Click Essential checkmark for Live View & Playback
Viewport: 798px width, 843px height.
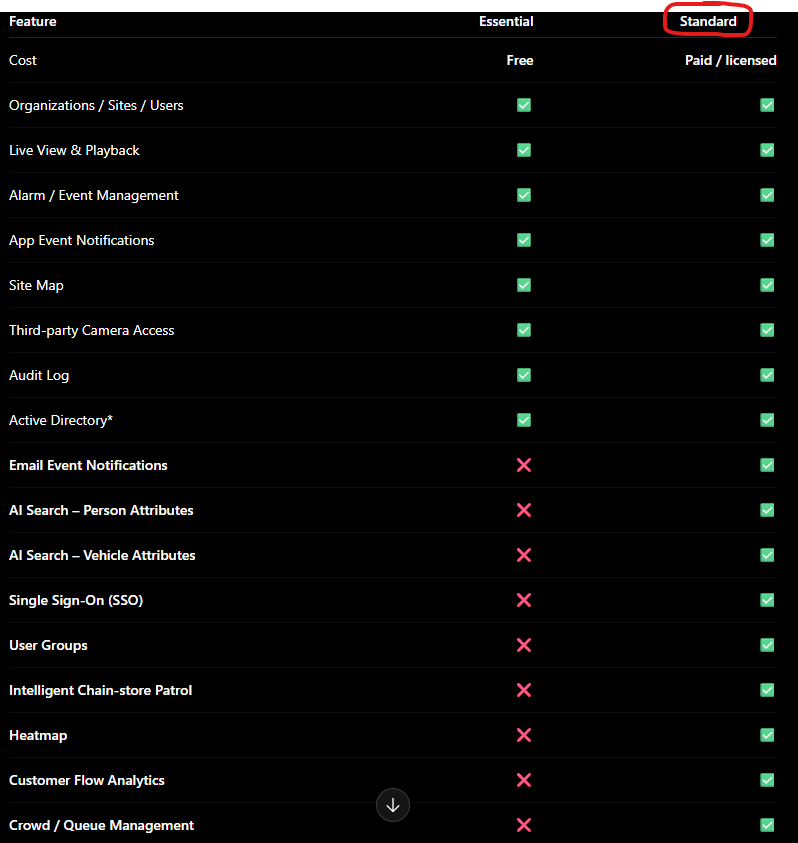pyautogui.click(x=524, y=150)
